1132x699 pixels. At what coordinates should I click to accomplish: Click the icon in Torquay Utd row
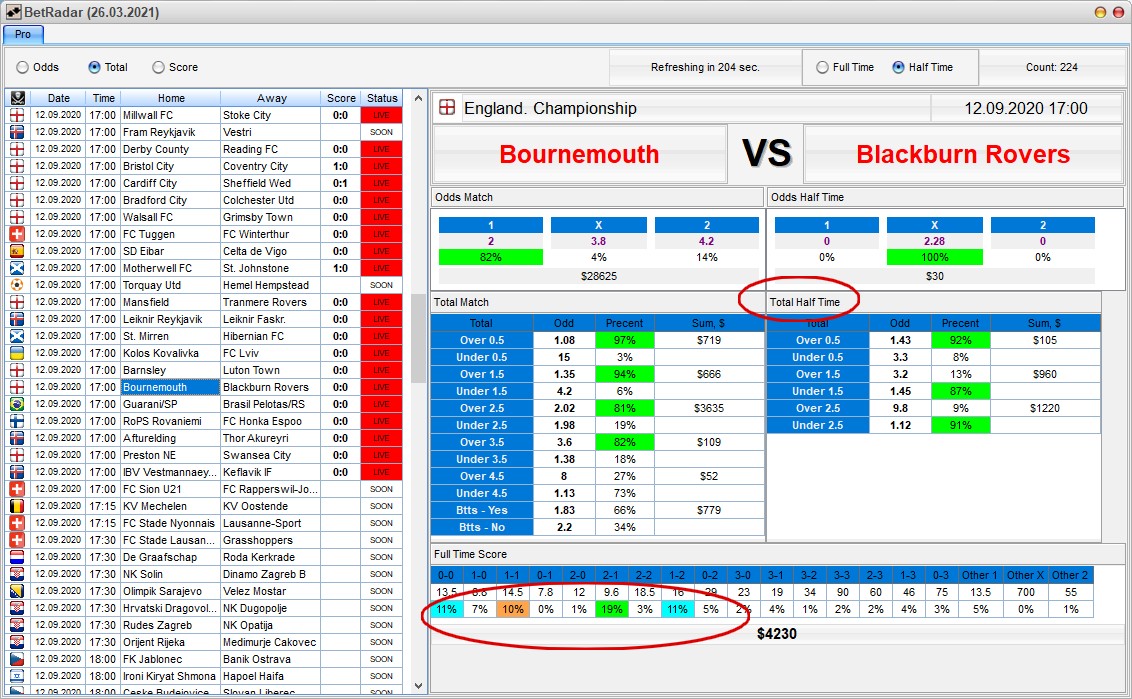[x=17, y=285]
